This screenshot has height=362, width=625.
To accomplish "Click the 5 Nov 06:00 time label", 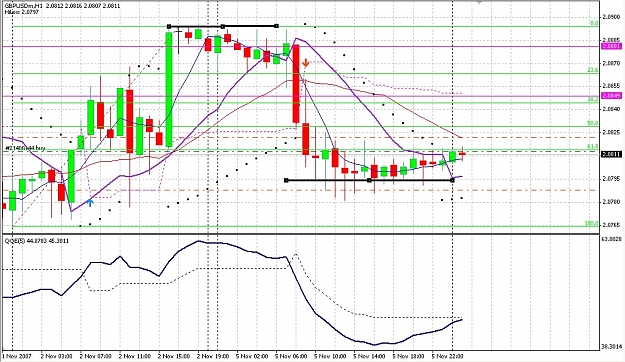I will [x=291, y=356].
